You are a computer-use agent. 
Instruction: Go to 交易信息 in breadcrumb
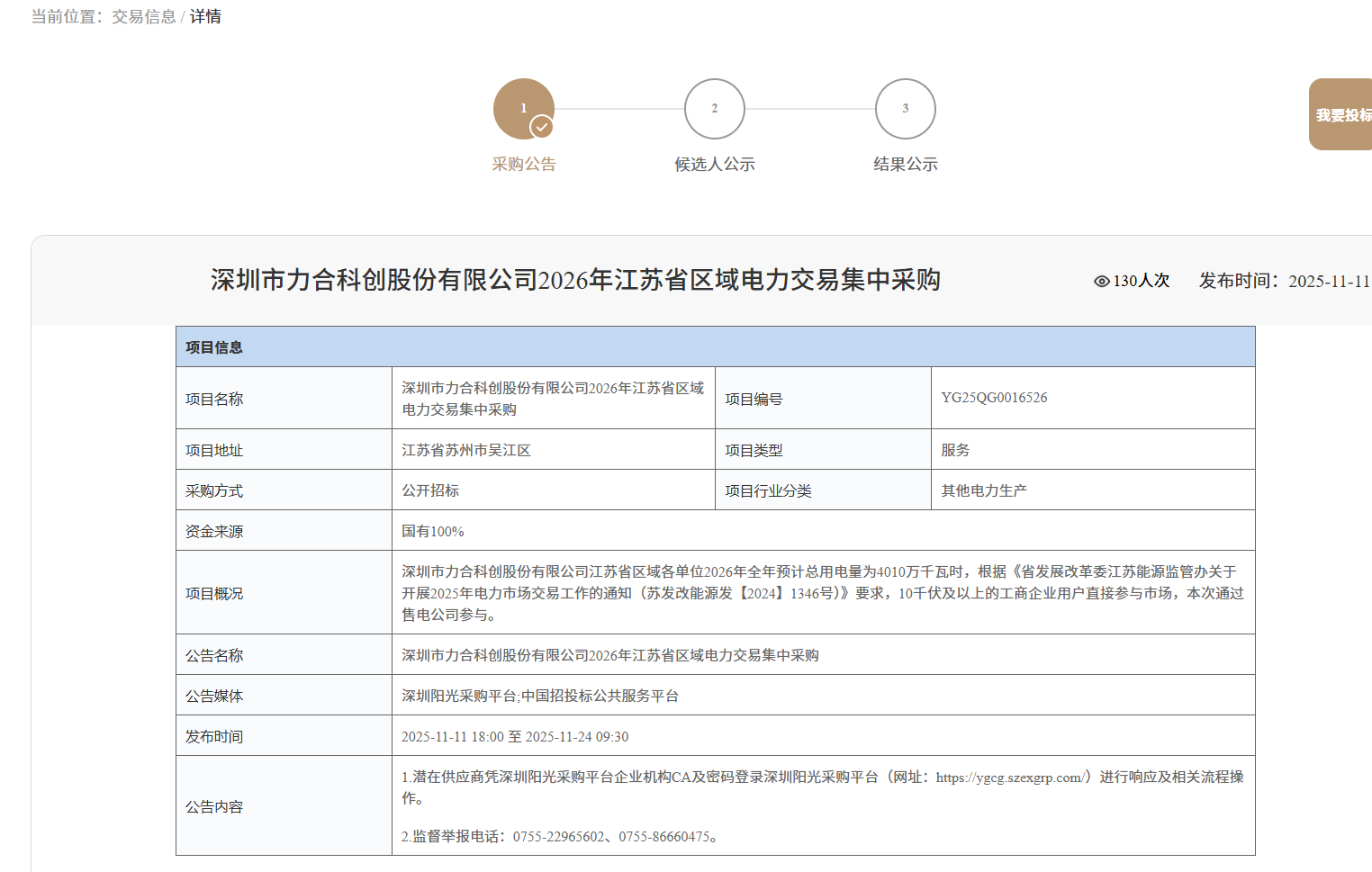(143, 17)
